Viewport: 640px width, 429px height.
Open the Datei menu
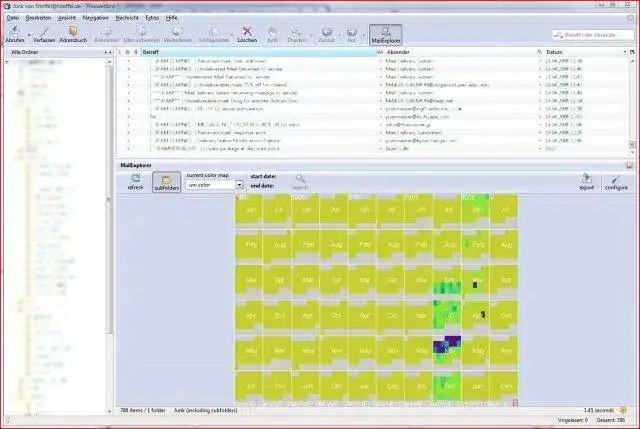click(13, 18)
